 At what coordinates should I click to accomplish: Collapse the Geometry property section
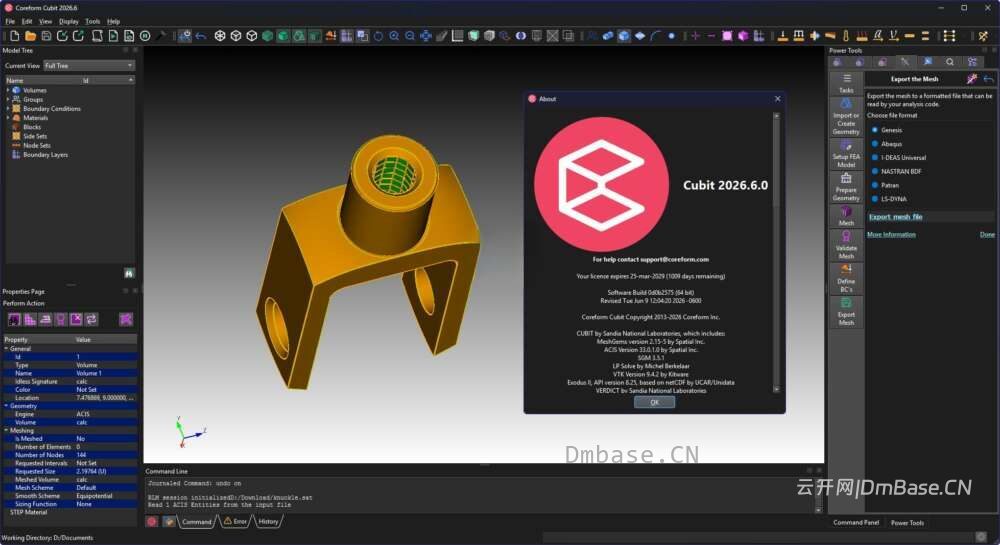pos(6,406)
